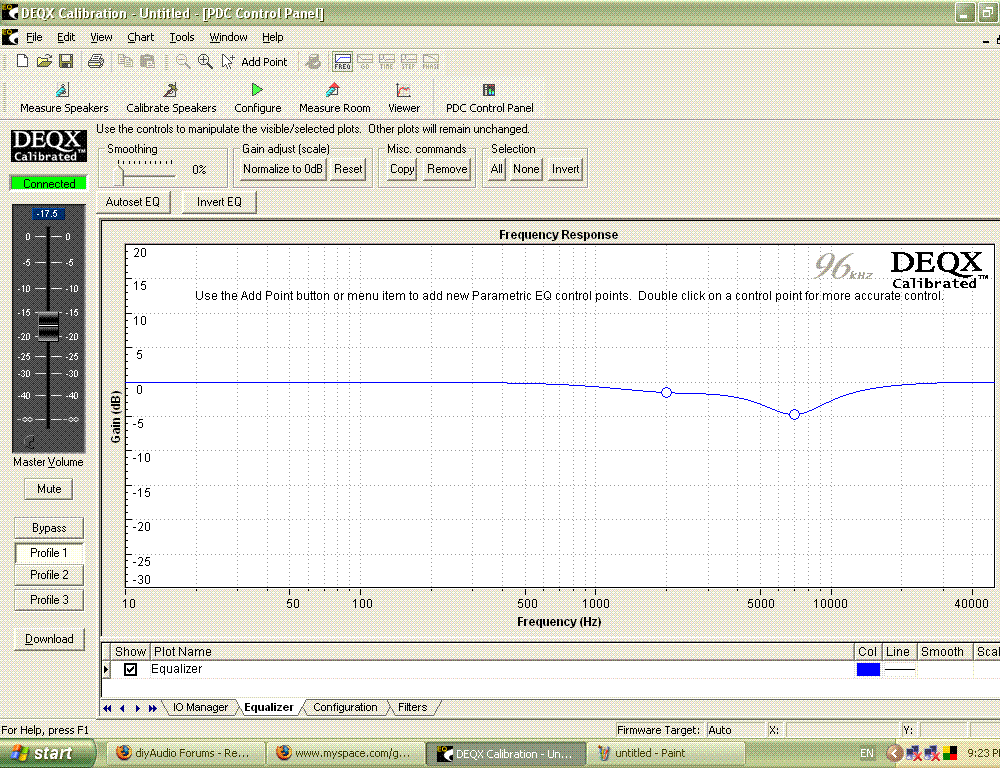This screenshot has height=768, width=1000.
Task: Select the EQ control point near 2000 Hz
Action: click(x=666, y=392)
